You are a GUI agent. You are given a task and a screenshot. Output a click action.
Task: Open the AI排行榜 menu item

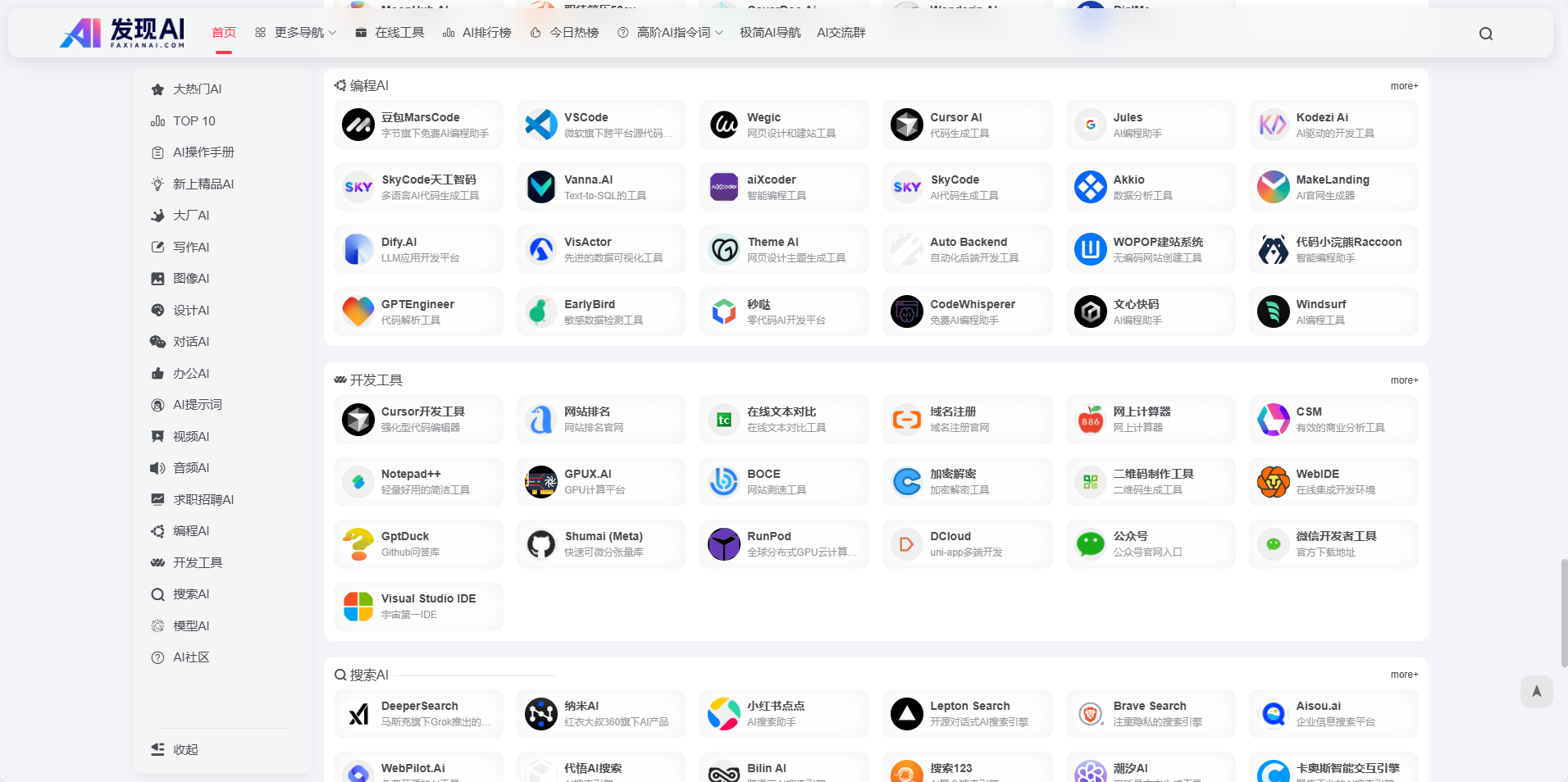(476, 33)
